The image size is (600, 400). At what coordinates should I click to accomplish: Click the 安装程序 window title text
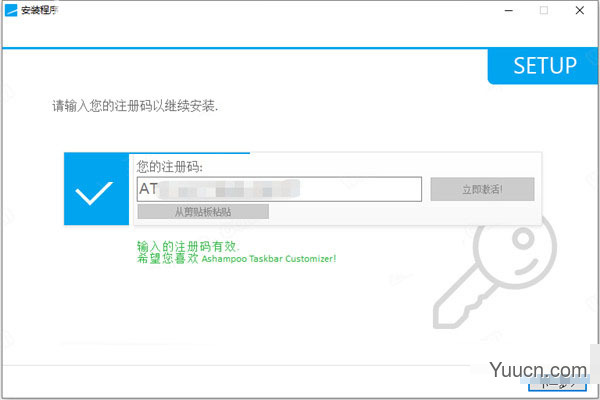39,10
